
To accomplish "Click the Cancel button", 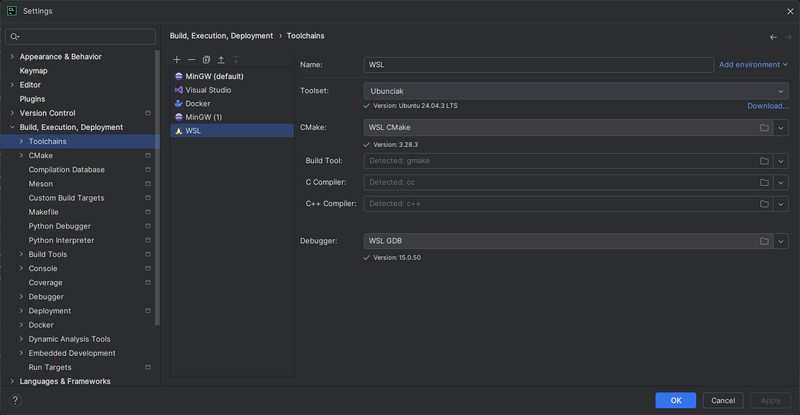I will tap(723, 400).
